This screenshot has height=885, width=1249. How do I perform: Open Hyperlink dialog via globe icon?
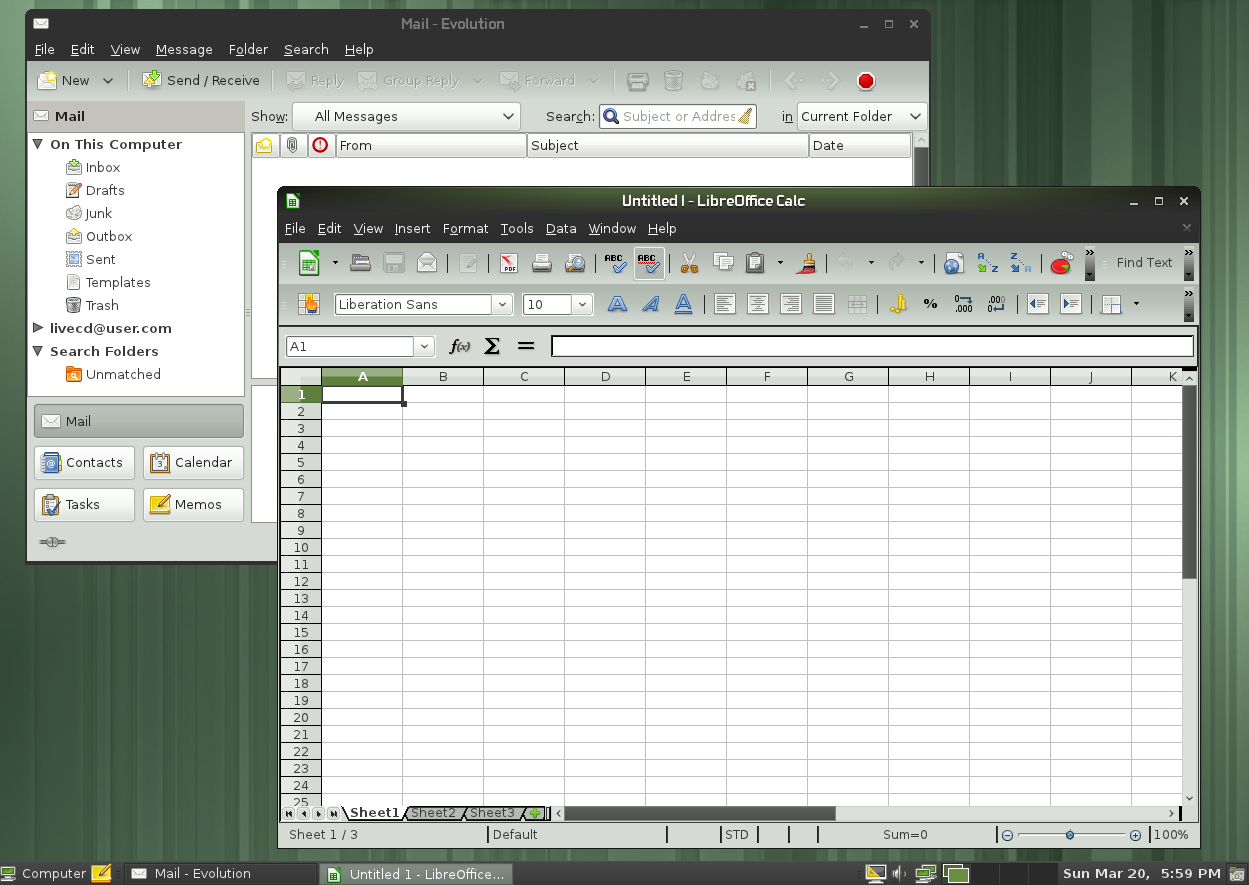click(954, 263)
